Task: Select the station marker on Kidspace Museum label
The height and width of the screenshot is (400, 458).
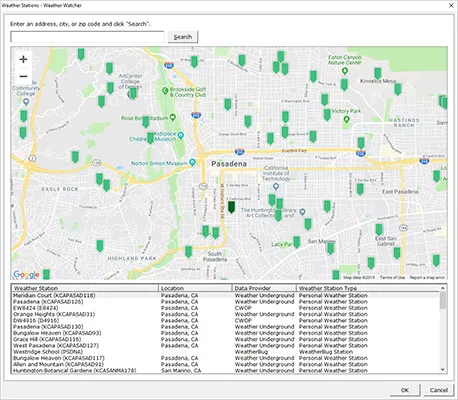Action: click(x=151, y=138)
